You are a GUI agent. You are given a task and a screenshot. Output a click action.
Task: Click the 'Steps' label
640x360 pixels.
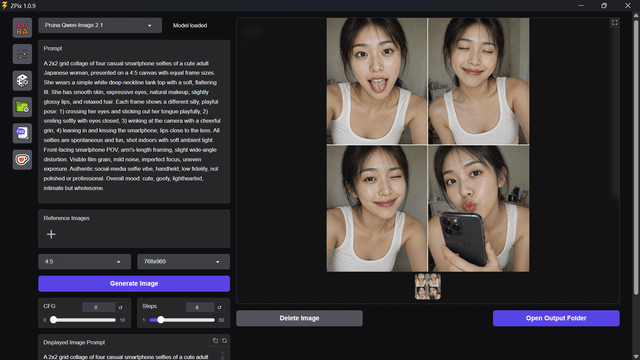tap(149, 306)
